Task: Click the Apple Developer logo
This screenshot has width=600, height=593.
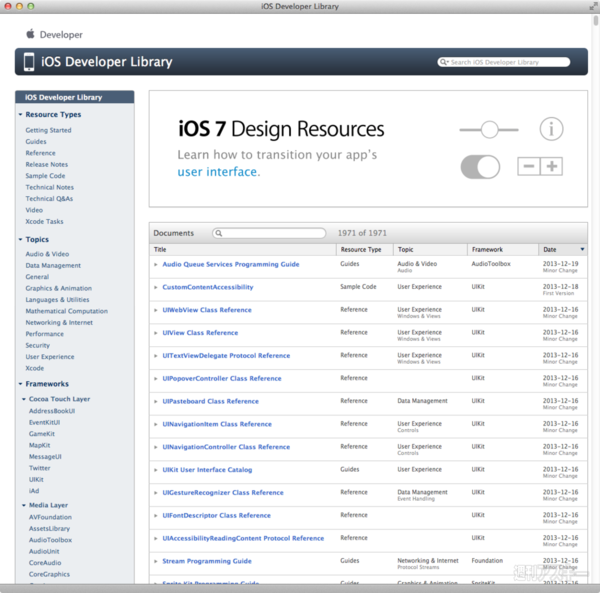Action: coord(54,34)
